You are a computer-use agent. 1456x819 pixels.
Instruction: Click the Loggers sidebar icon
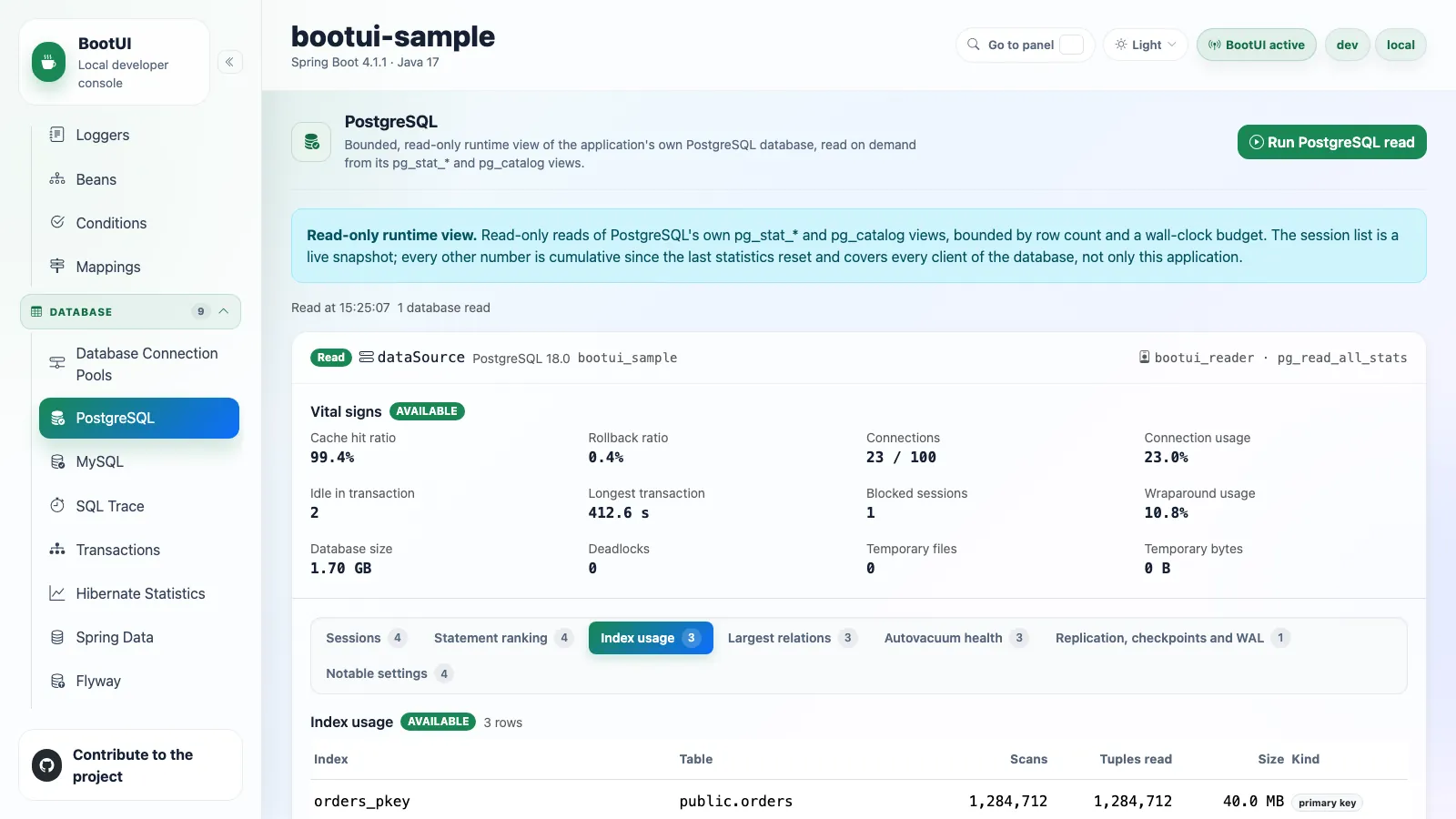pyautogui.click(x=57, y=135)
